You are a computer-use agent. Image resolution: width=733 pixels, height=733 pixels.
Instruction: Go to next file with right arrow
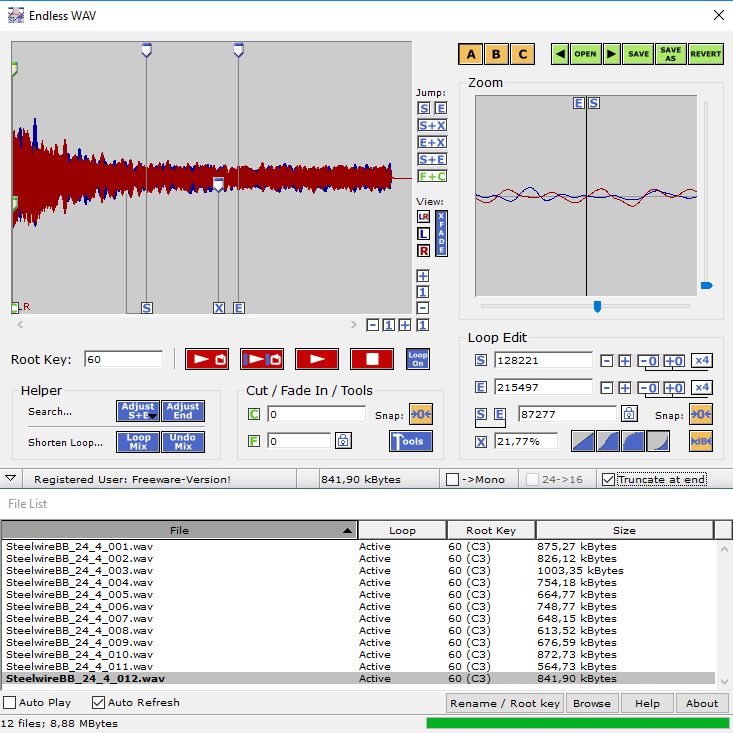coord(611,54)
